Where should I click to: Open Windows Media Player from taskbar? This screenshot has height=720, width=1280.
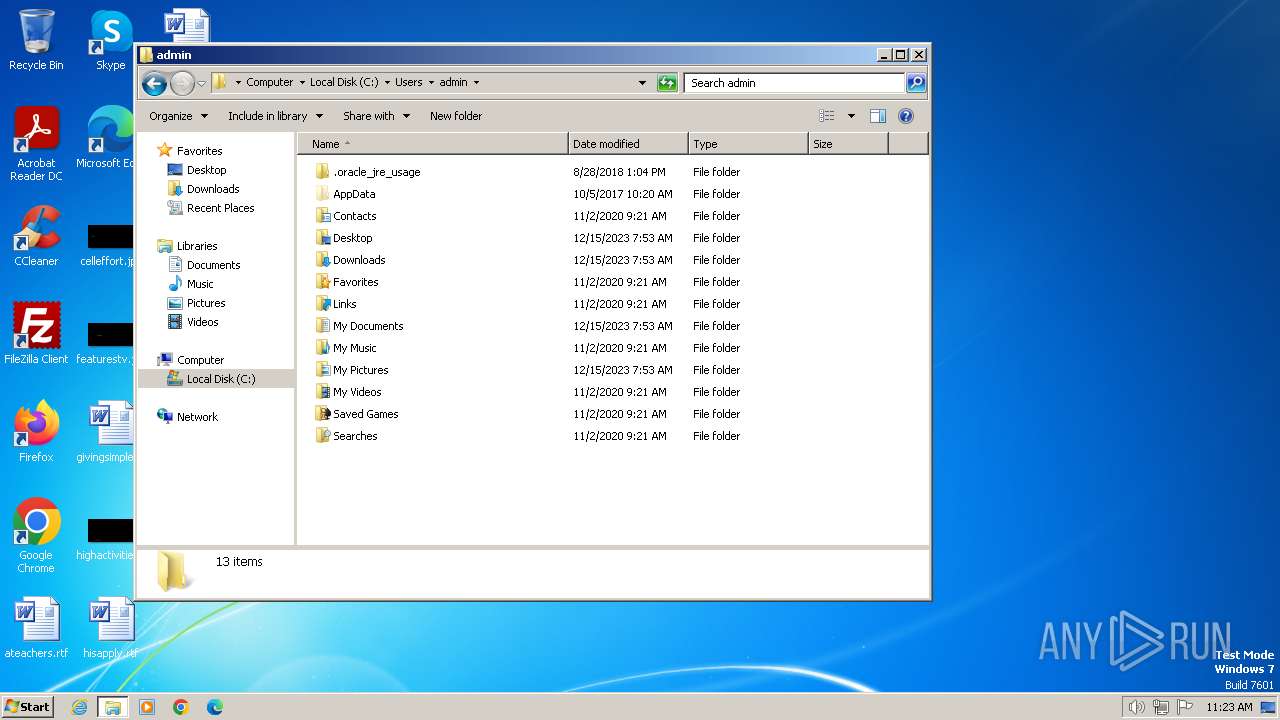pyautogui.click(x=147, y=707)
